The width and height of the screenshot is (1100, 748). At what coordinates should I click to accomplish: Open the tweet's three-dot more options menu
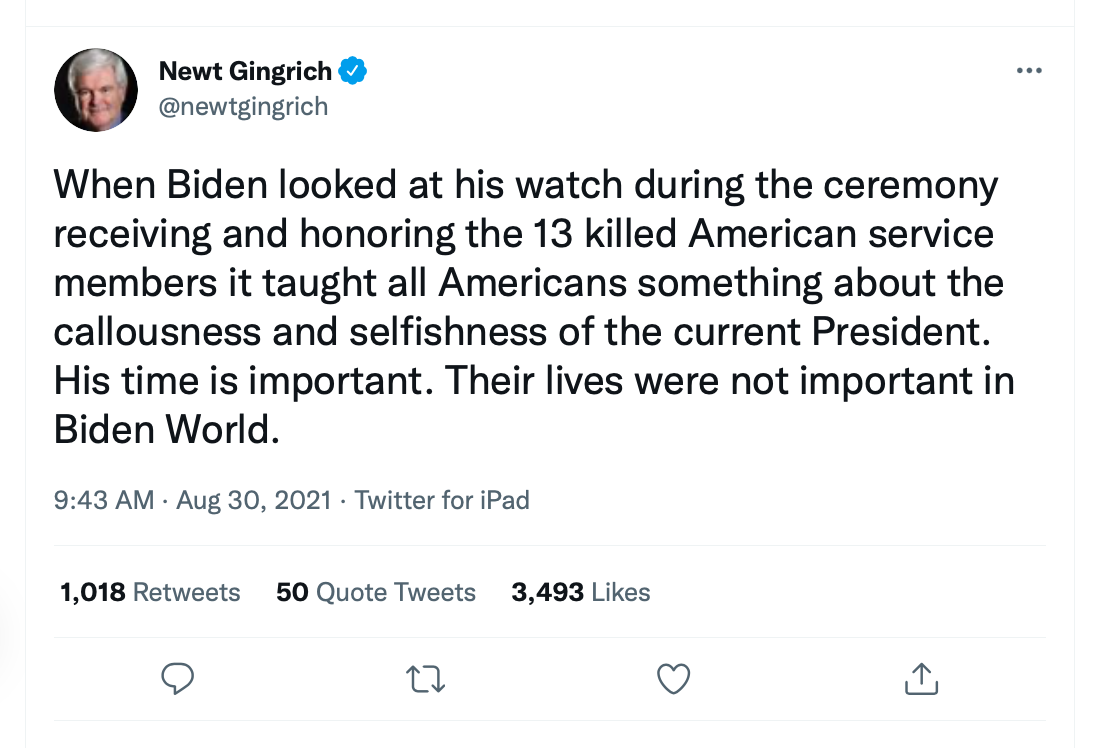[1028, 71]
